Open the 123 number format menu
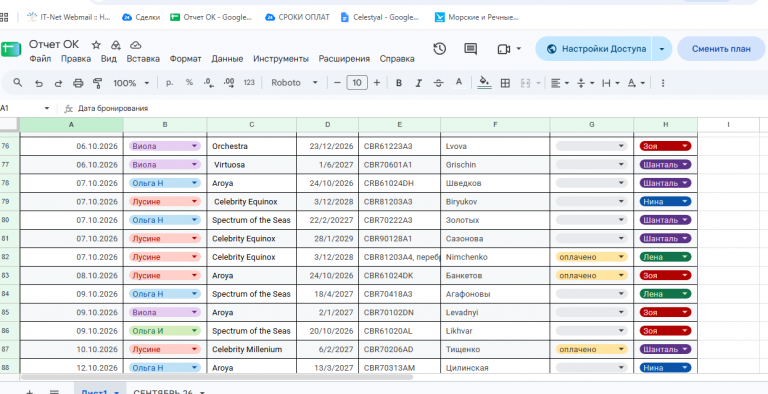This screenshot has height=394, width=768. 249,83
